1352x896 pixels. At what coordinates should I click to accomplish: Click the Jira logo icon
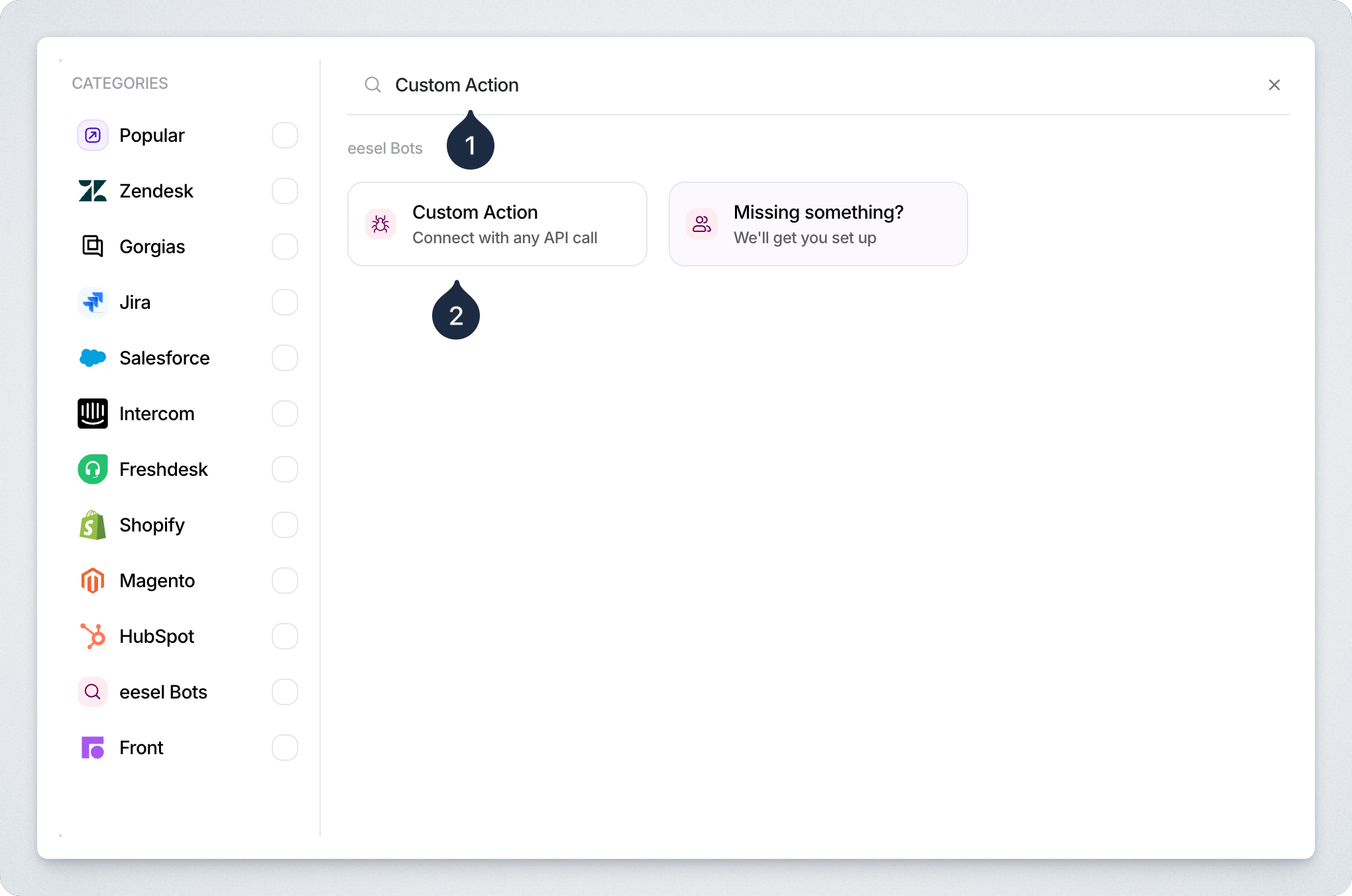tap(93, 302)
